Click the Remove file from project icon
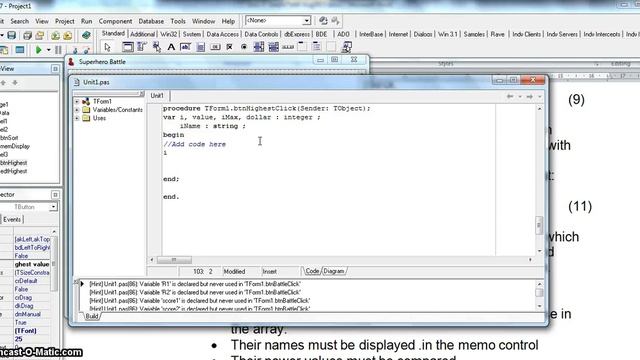 tap(67, 36)
